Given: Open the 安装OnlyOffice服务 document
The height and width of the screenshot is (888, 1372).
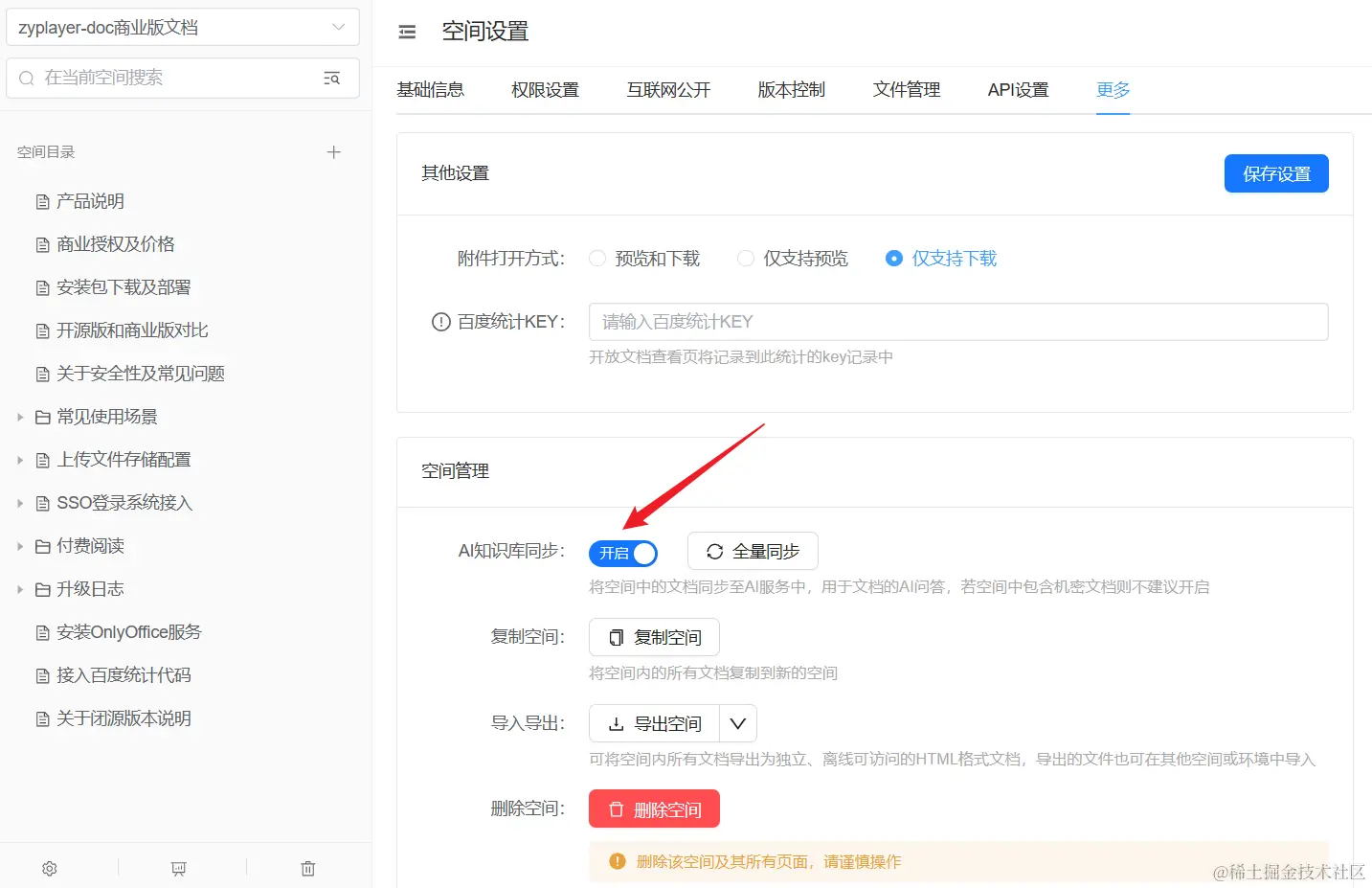Looking at the screenshot, I should coord(129,632).
